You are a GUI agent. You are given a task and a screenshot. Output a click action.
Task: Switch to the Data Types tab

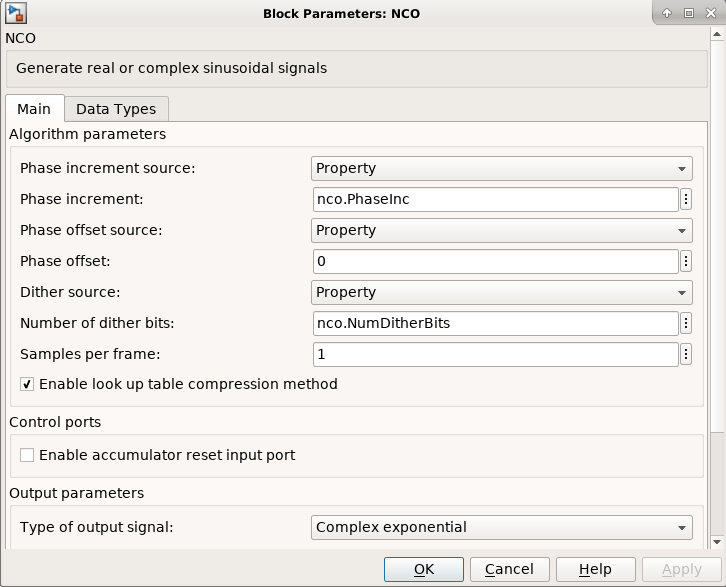tap(116, 109)
